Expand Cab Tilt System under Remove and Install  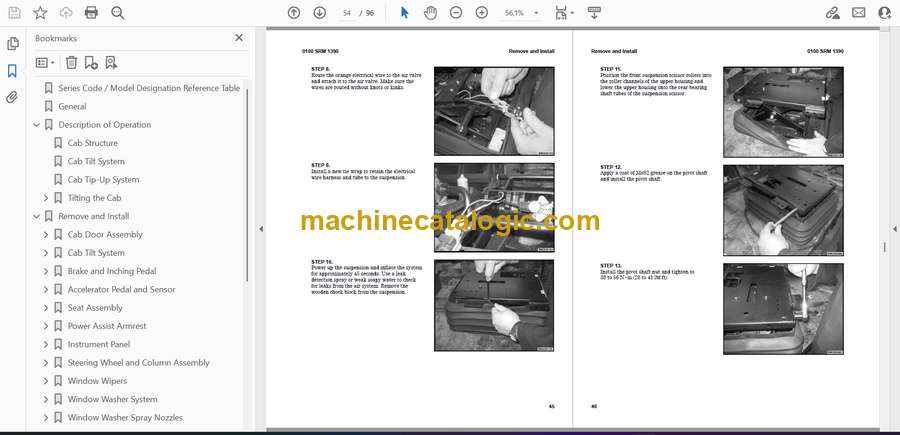click(x=46, y=253)
